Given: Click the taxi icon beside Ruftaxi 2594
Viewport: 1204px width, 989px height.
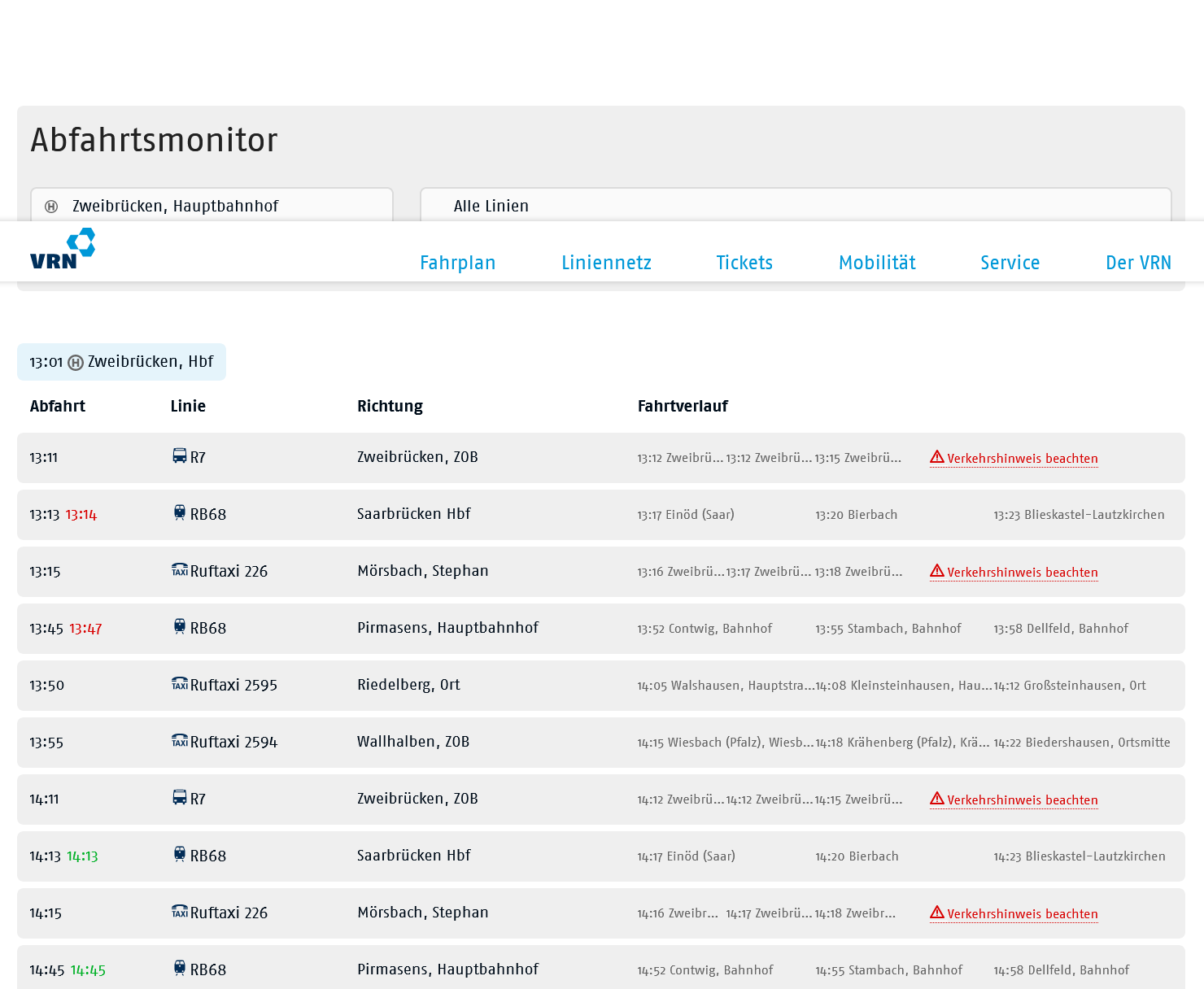Looking at the screenshot, I should pos(180,741).
